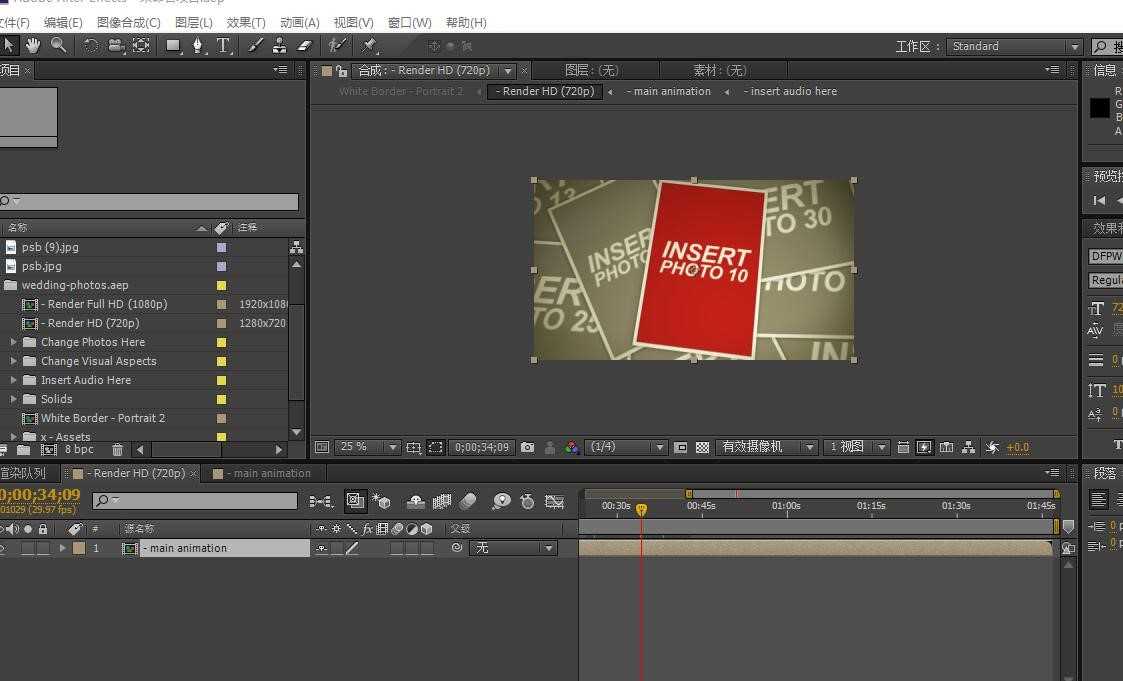Image resolution: width=1123 pixels, height=681 pixels.
Task: Toggle transparency grid in the viewer
Action: (x=703, y=448)
